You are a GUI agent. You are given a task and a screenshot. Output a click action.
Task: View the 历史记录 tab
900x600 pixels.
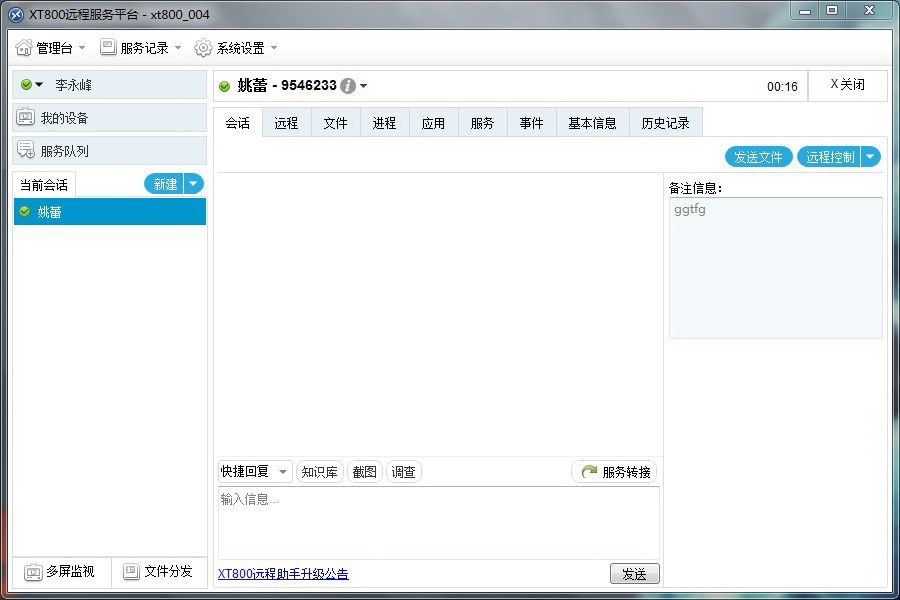pos(666,123)
